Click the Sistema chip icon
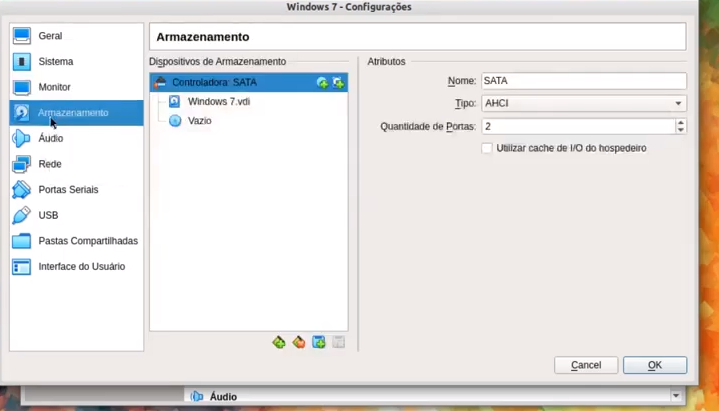 pos(22,61)
